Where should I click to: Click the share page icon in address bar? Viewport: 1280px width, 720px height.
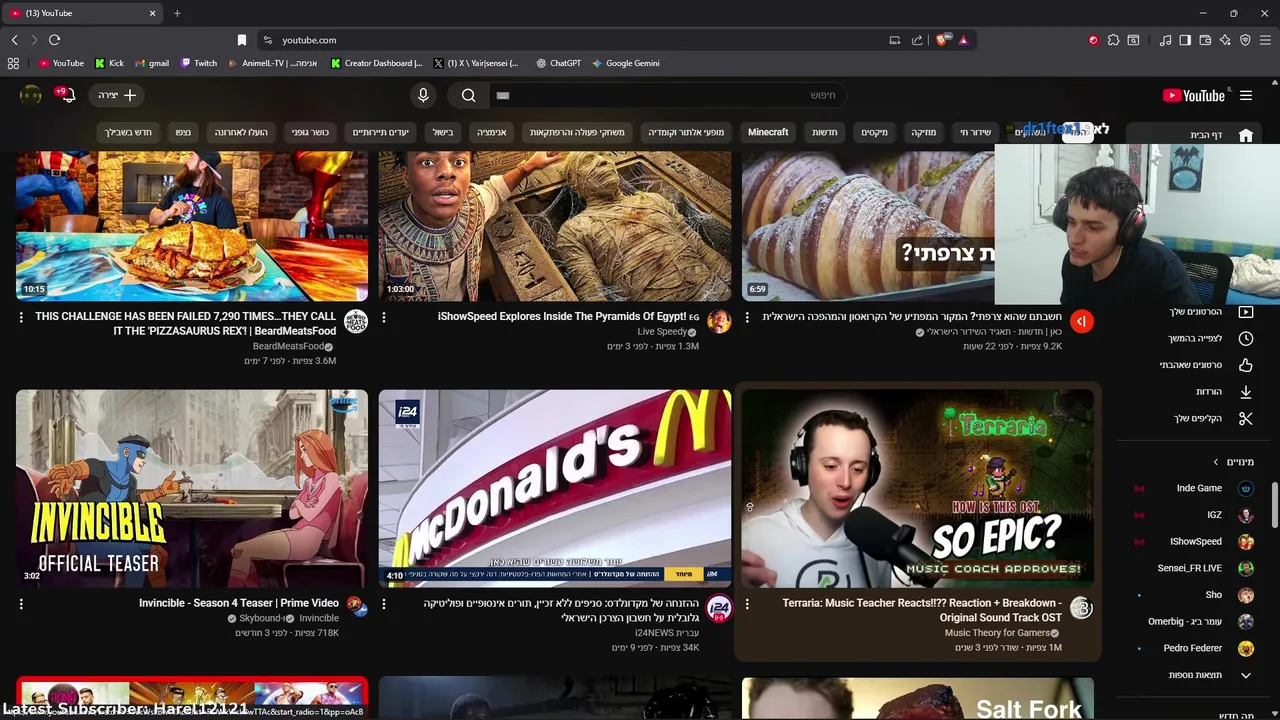[x=917, y=40]
